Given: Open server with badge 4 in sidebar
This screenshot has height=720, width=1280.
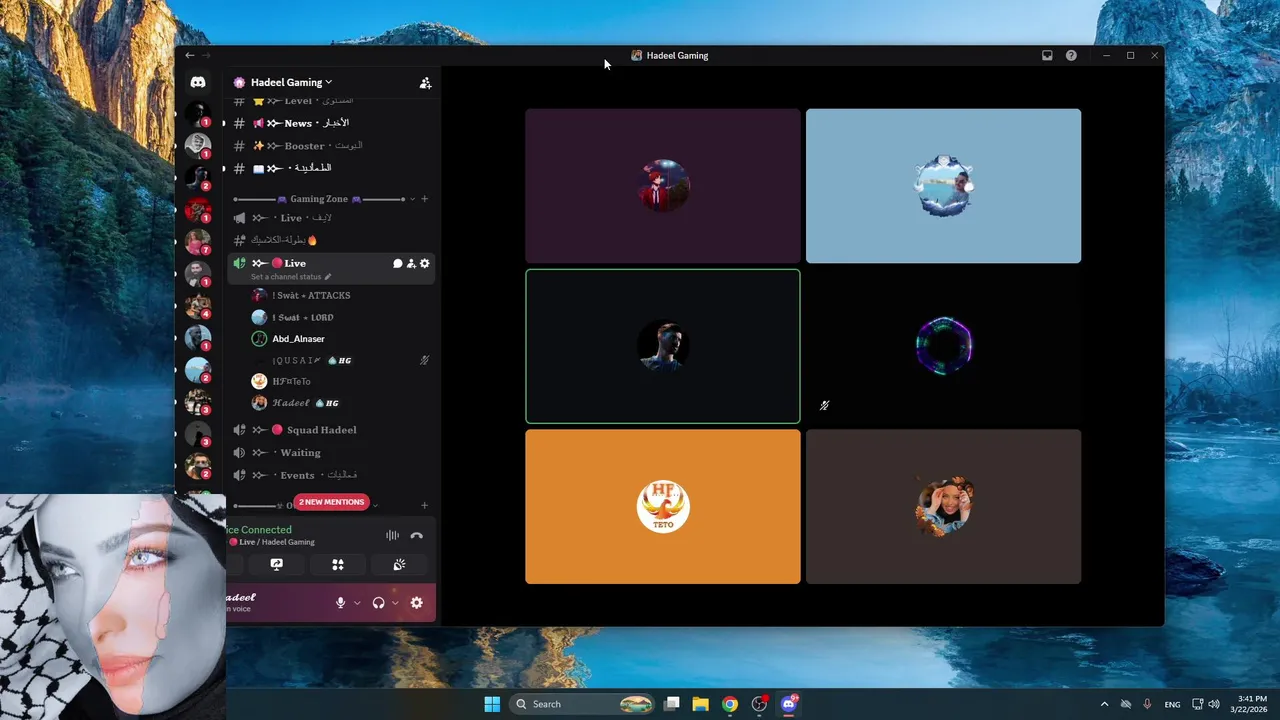Looking at the screenshot, I should 198,307.
